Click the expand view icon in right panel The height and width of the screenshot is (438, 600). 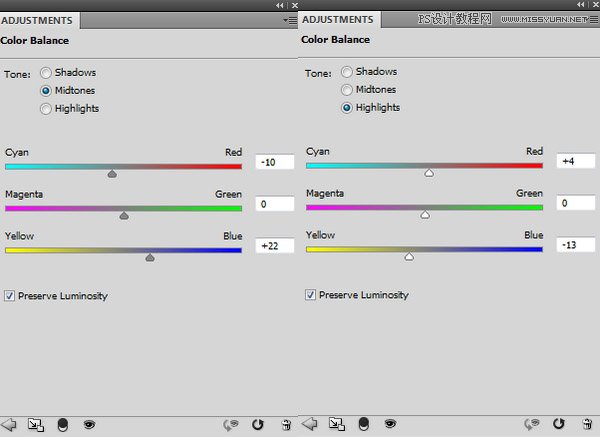[336, 424]
